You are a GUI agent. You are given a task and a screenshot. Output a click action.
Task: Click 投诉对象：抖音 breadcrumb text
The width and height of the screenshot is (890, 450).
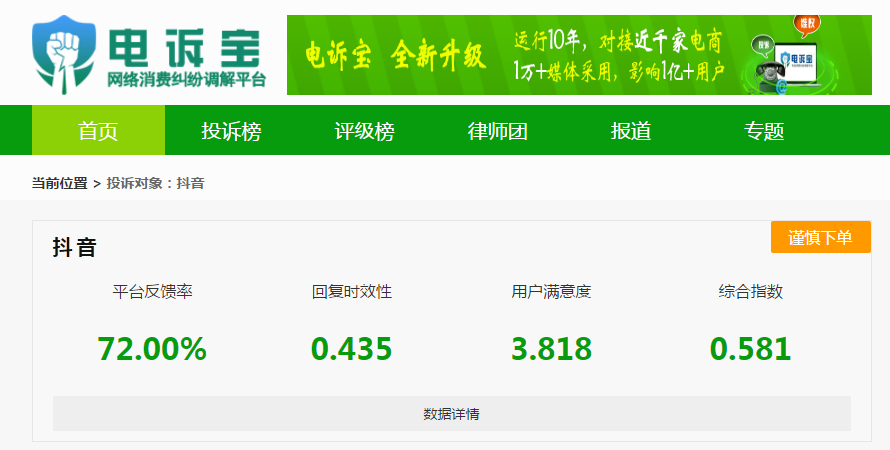pyautogui.click(x=156, y=183)
